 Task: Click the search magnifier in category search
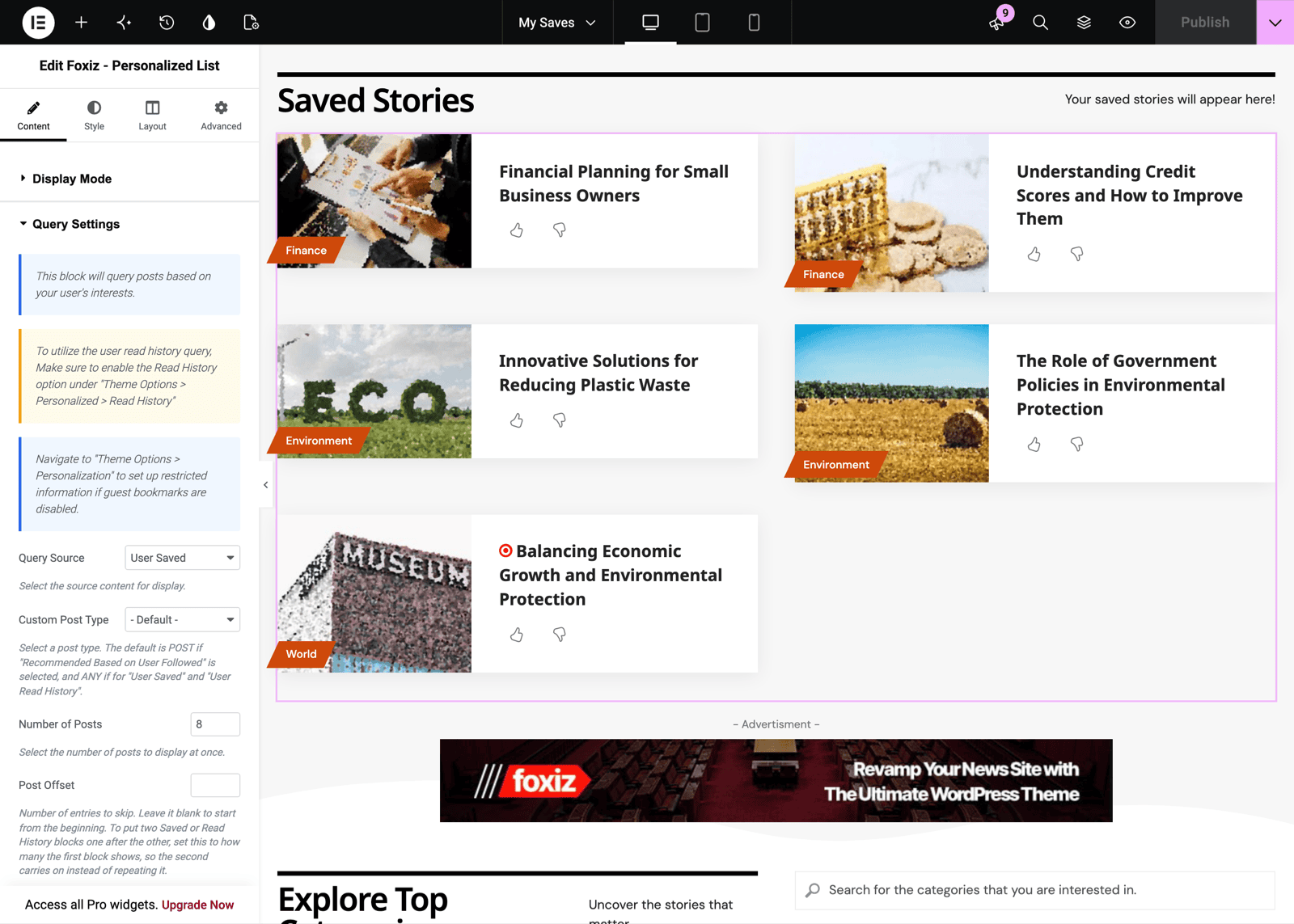(x=813, y=890)
